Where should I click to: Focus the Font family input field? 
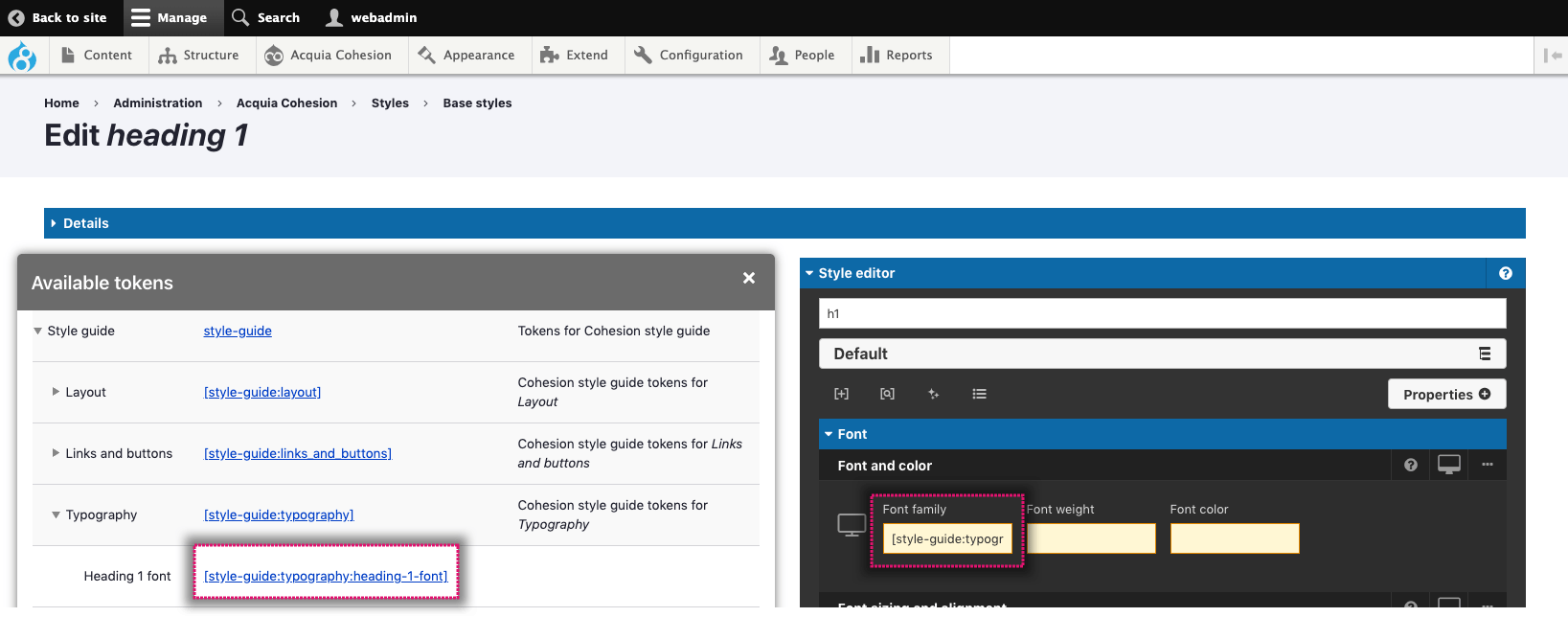[x=947, y=538]
